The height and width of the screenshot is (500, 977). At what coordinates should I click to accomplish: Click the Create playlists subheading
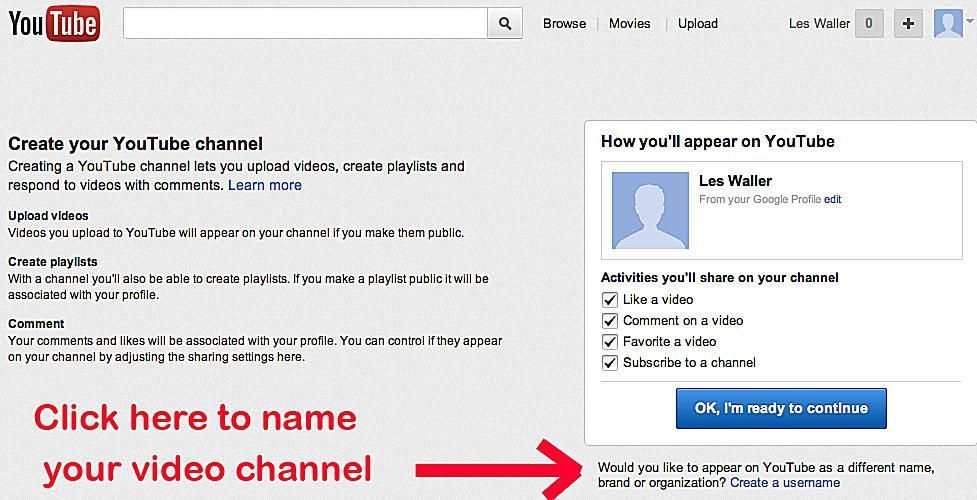[52, 262]
